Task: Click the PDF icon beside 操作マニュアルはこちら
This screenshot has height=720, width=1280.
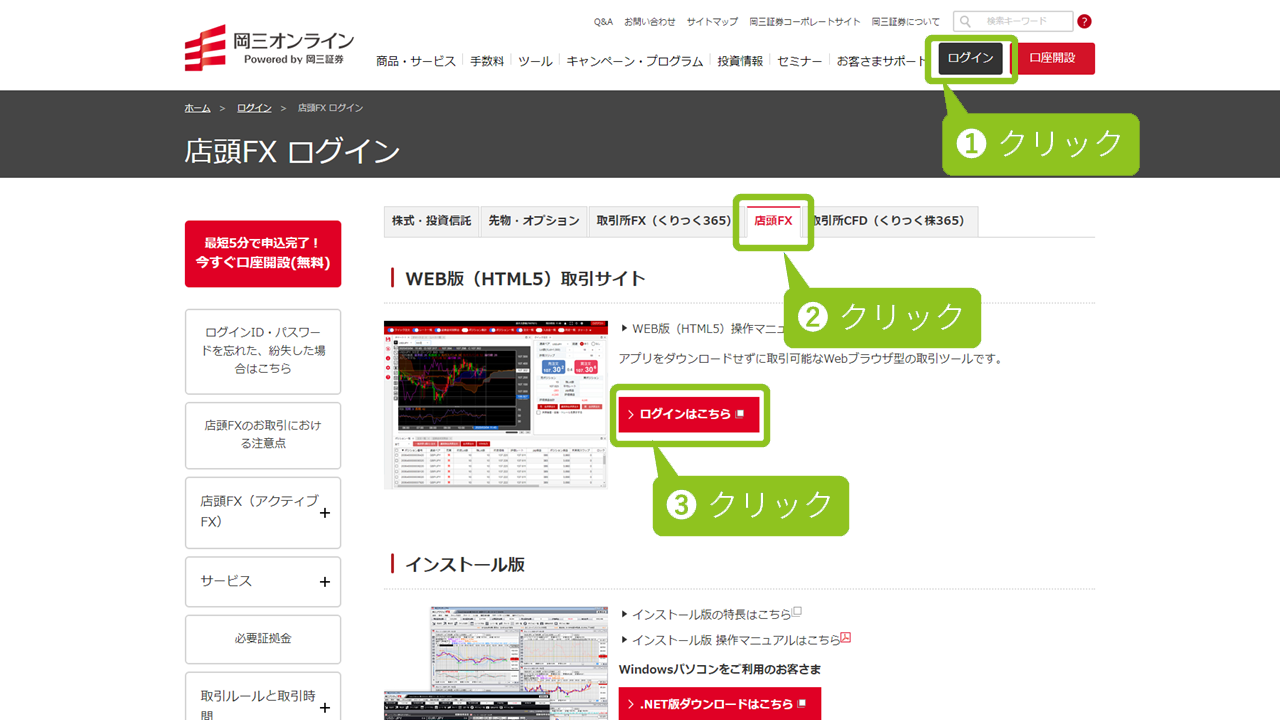Action: point(846,638)
